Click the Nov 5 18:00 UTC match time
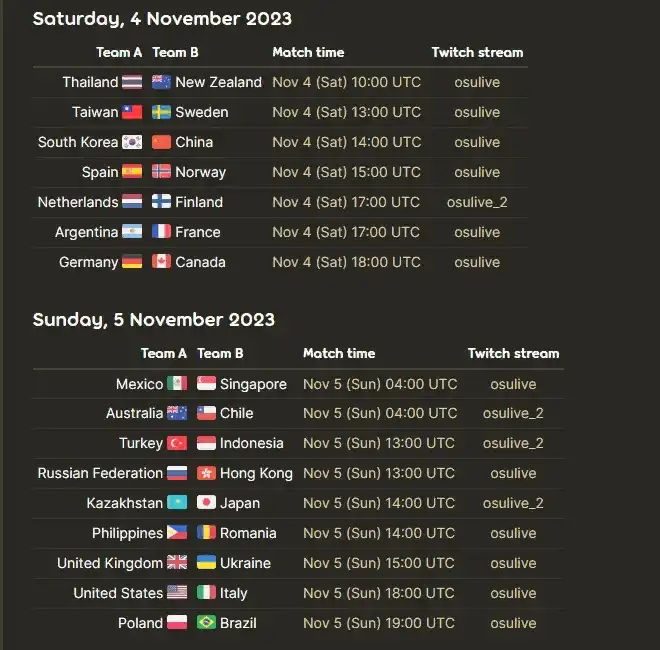The height and width of the screenshot is (650, 660). (x=379, y=593)
